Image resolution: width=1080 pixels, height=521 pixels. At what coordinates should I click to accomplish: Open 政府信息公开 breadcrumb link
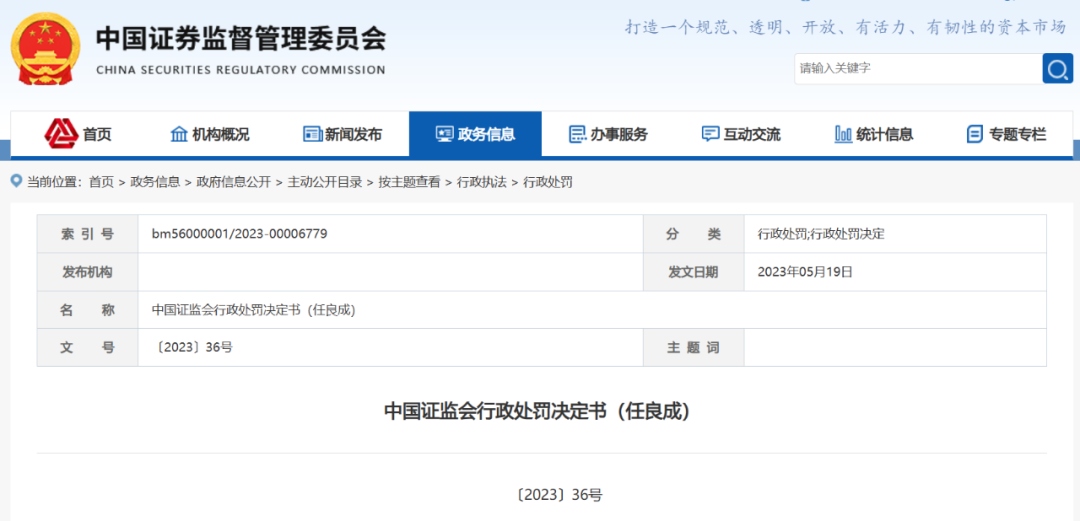pos(233,182)
